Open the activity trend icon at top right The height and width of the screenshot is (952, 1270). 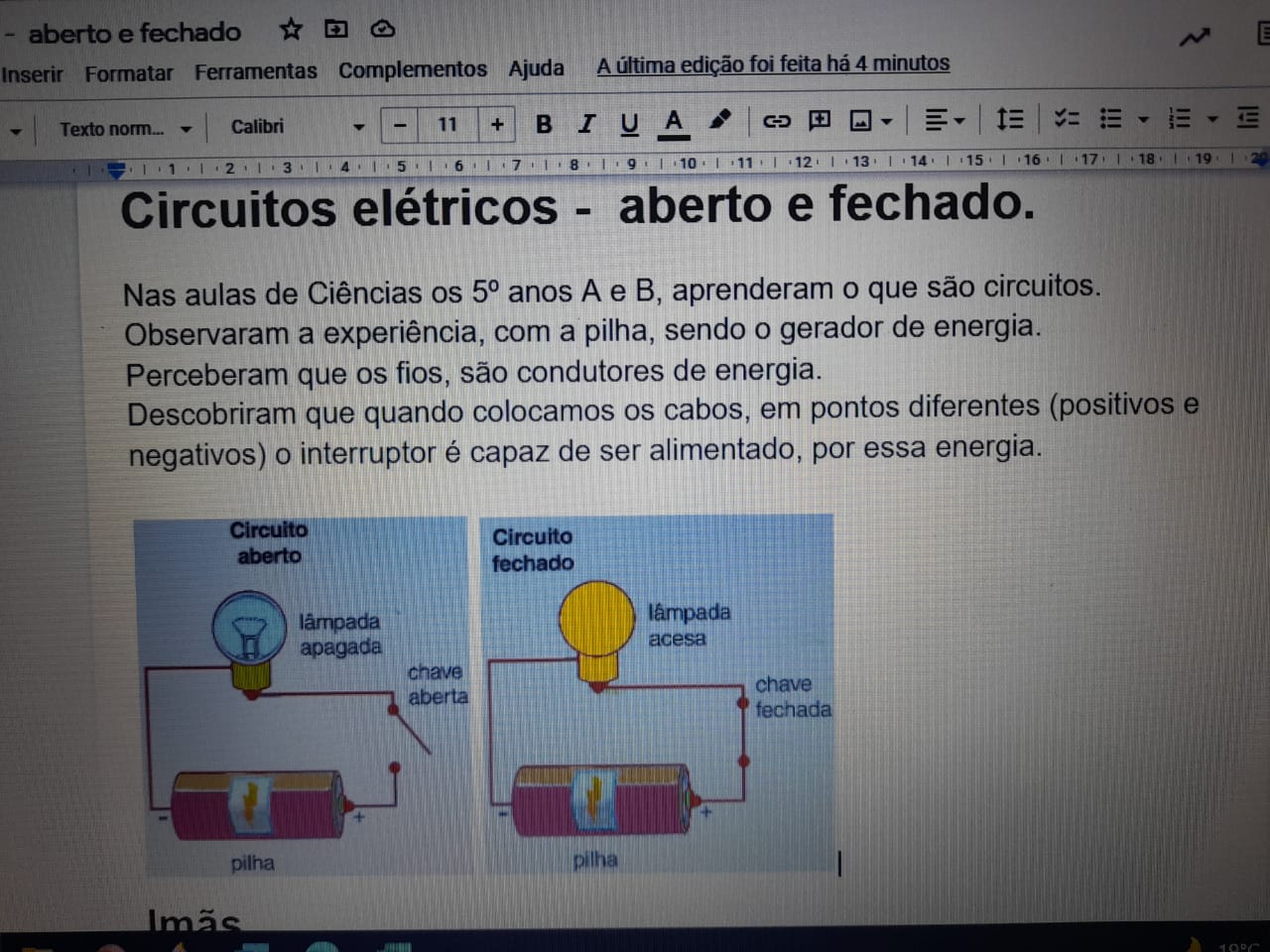[x=1195, y=38]
